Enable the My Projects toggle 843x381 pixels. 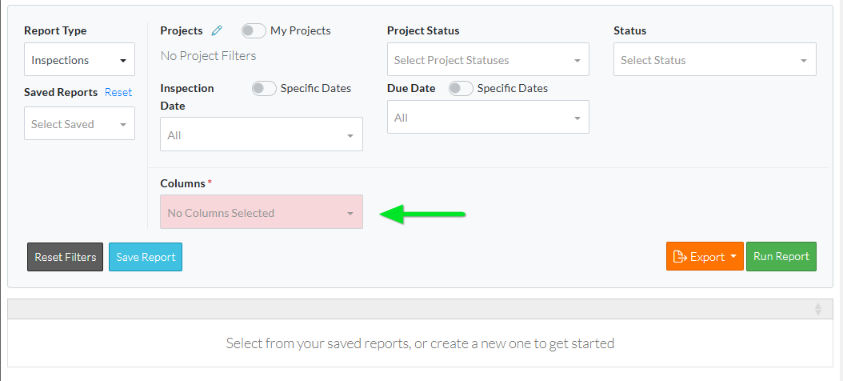(x=253, y=31)
